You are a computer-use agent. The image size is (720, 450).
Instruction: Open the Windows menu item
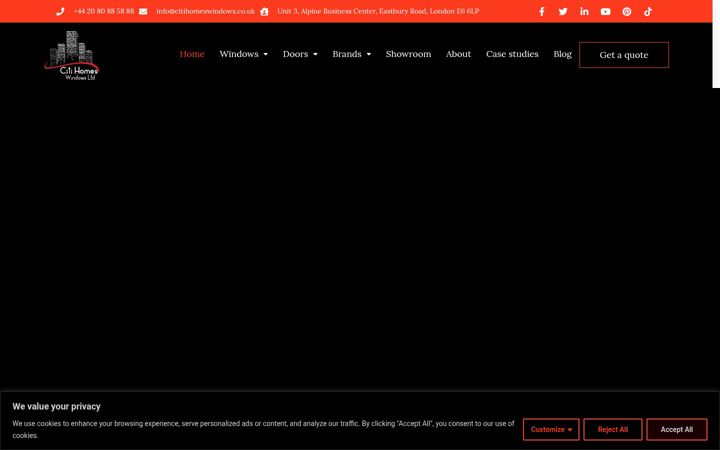point(239,54)
